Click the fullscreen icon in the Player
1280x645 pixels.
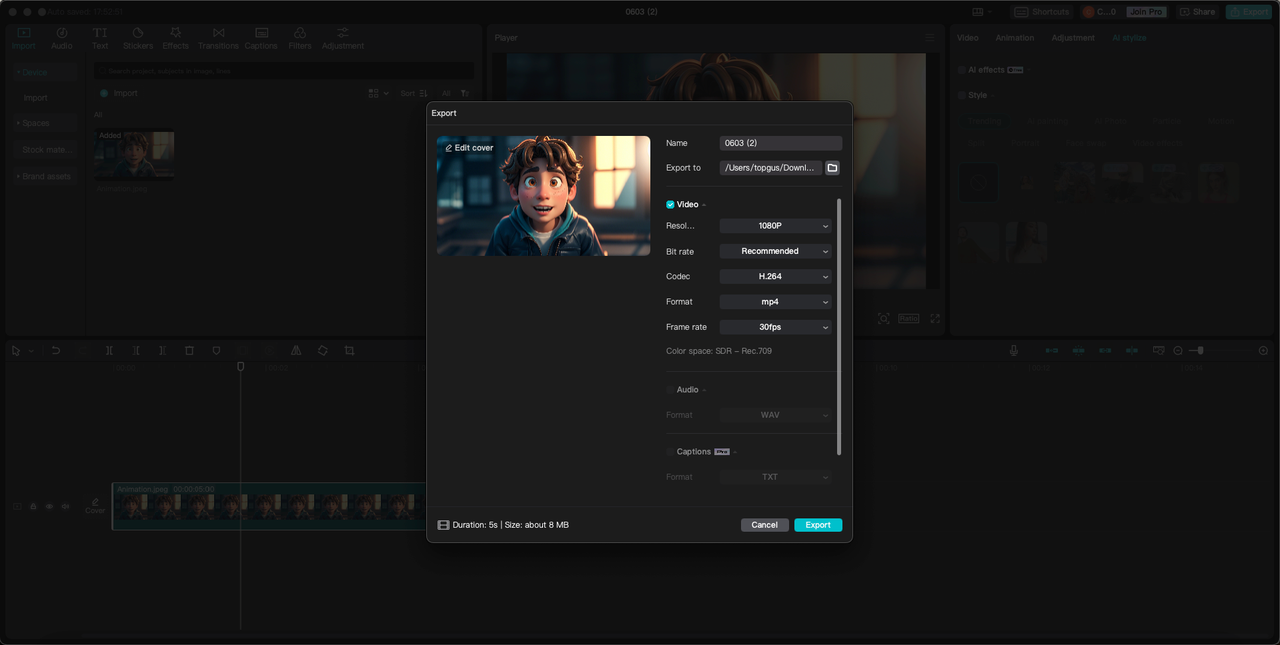(935, 318)
